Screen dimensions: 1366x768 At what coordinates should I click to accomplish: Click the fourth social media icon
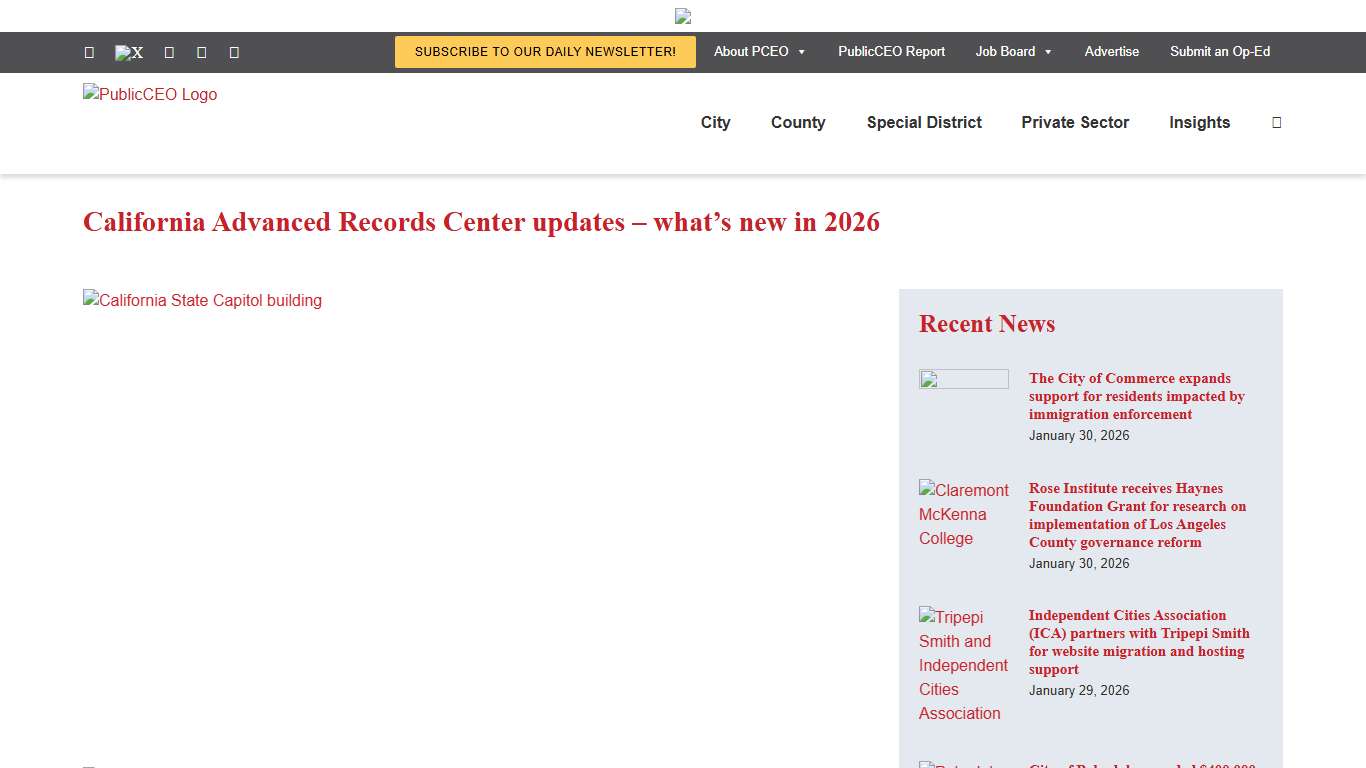201,52
